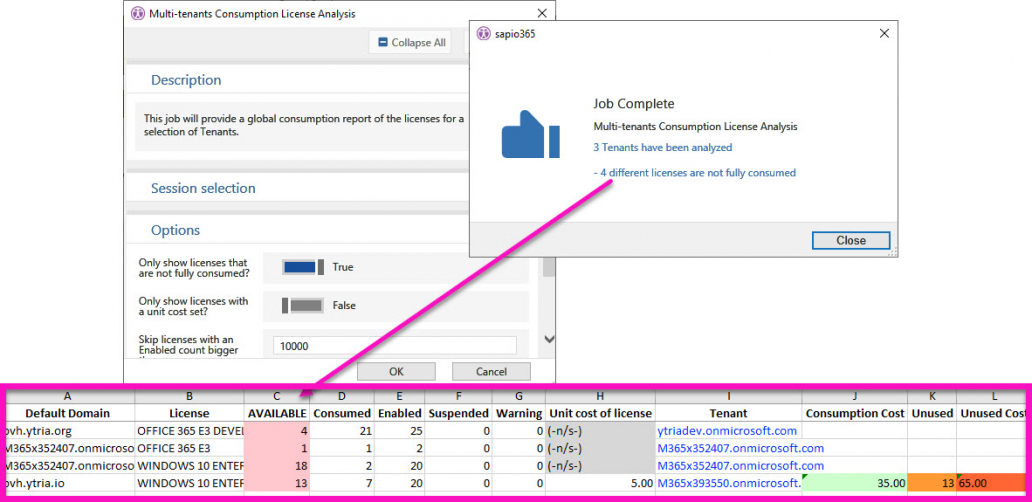Select the Consumed column header
The image size is (1032, 502).
click(x=342, y=413)
